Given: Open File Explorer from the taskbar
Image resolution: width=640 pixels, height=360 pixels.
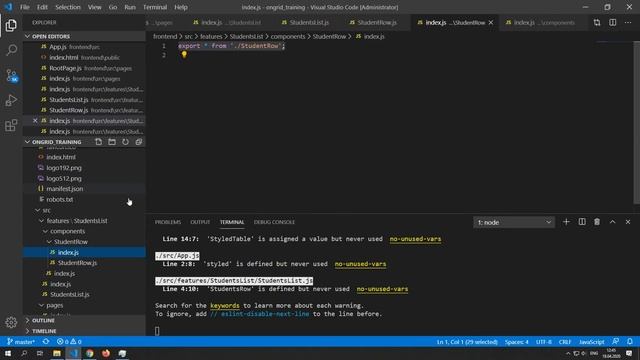Looking at the screenshot, I should [x=57, y=353].
